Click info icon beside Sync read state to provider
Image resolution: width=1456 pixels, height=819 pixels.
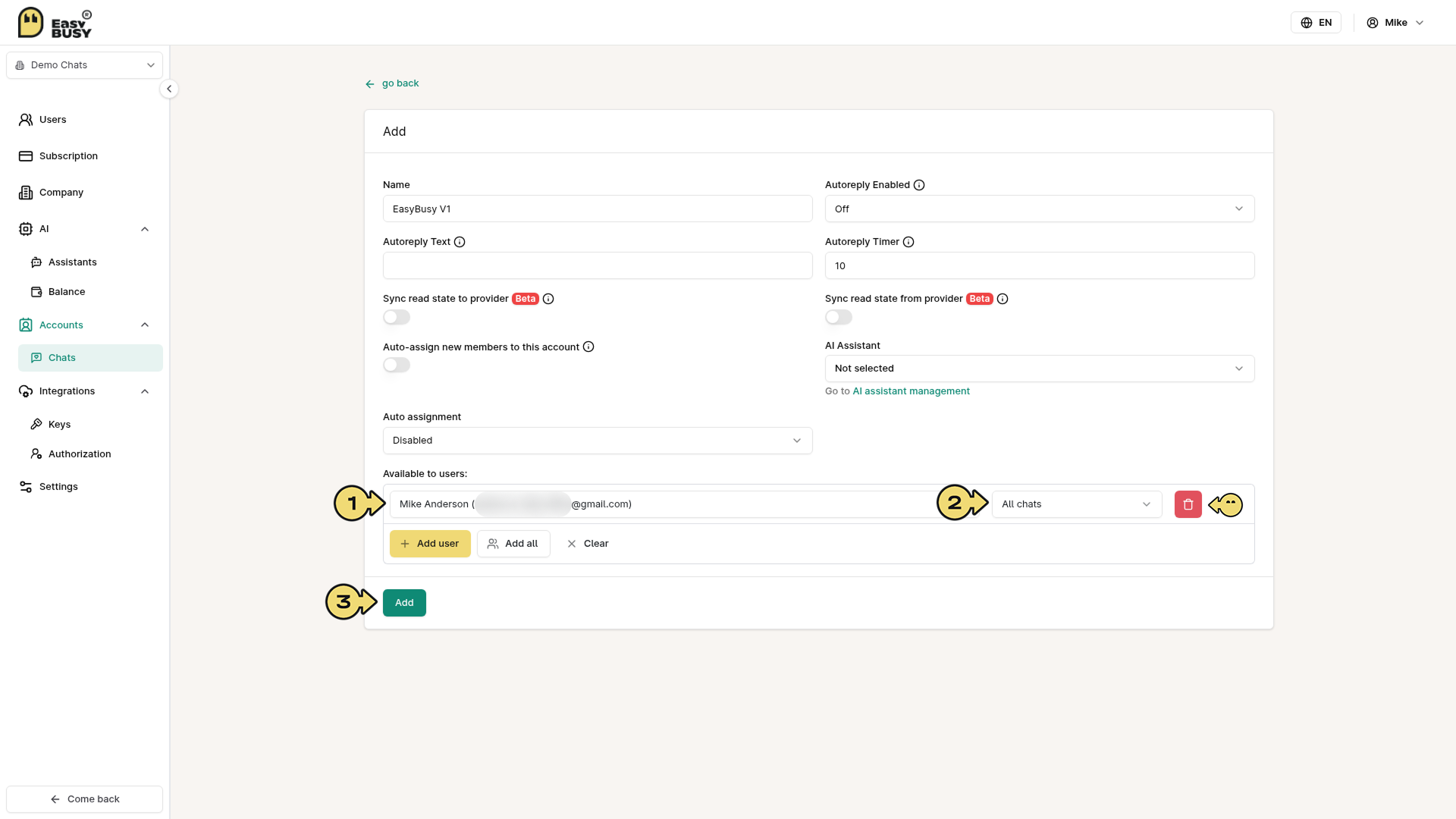coord(548,299)
